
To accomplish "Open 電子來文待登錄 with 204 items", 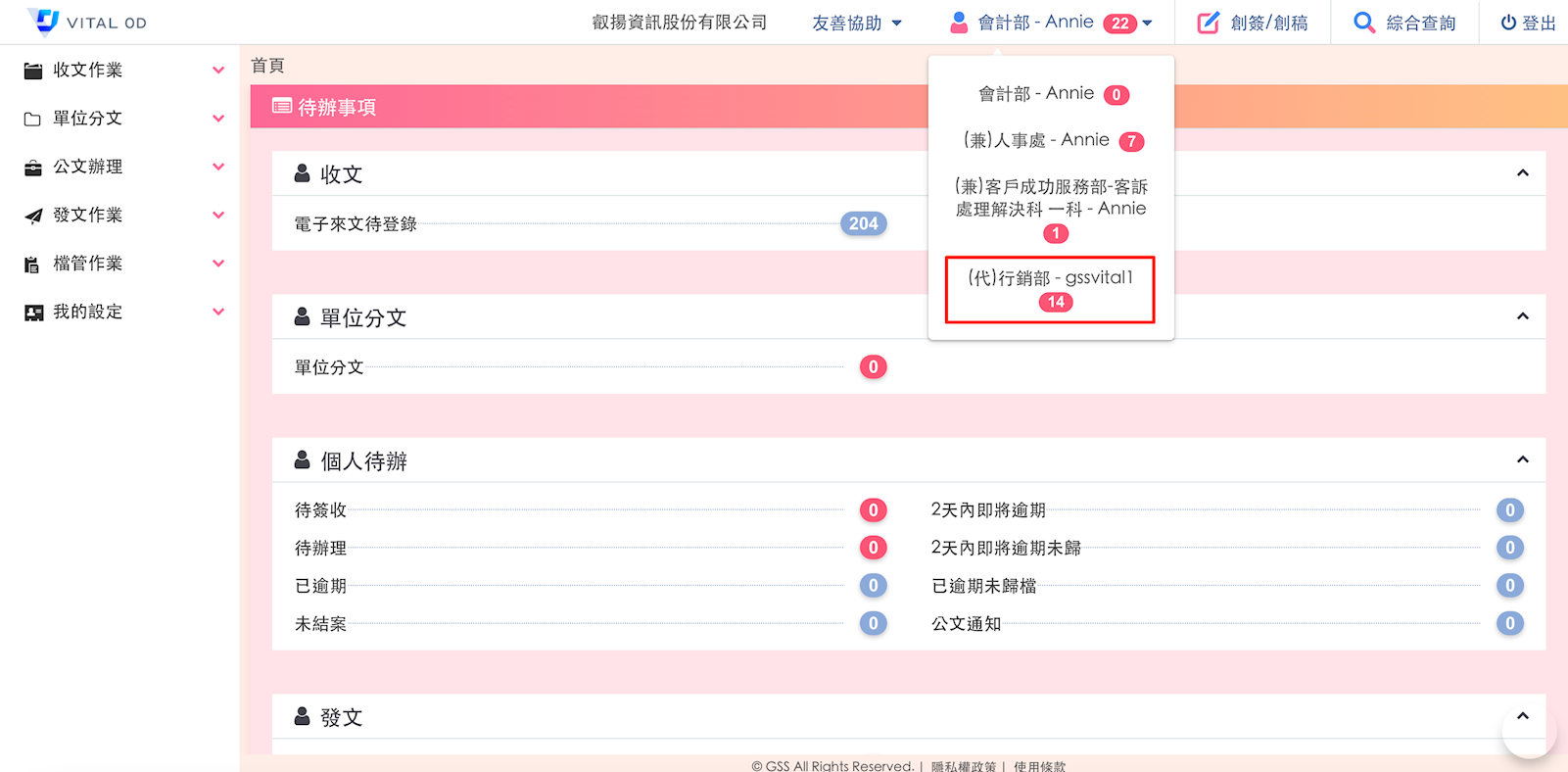I will point(356,224).
